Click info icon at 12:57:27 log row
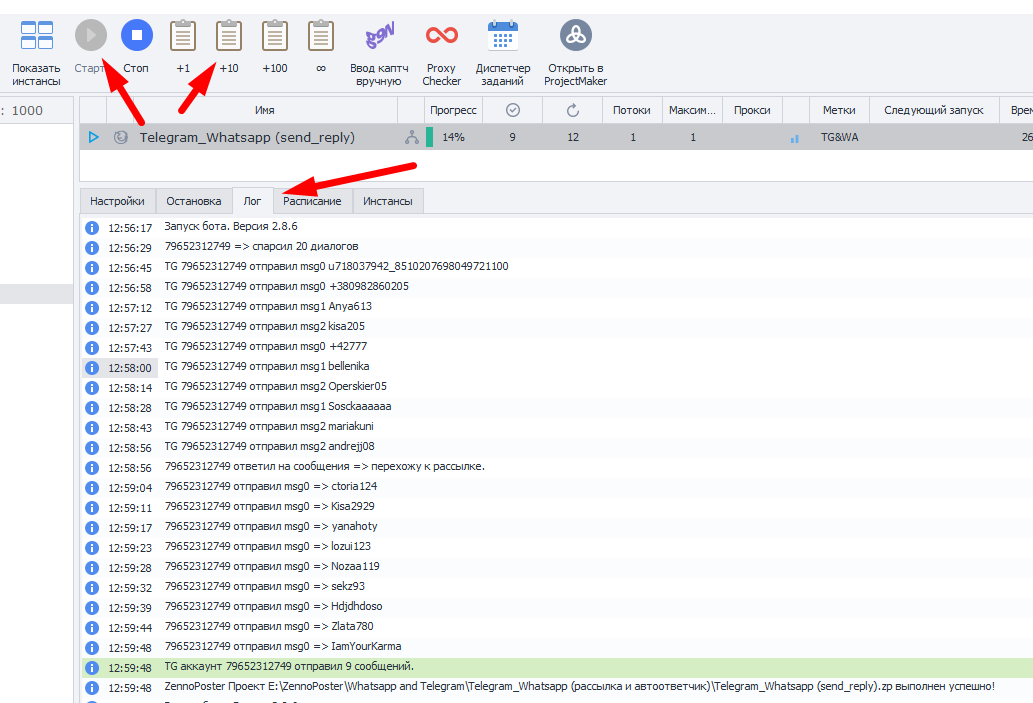 point(92,328)
